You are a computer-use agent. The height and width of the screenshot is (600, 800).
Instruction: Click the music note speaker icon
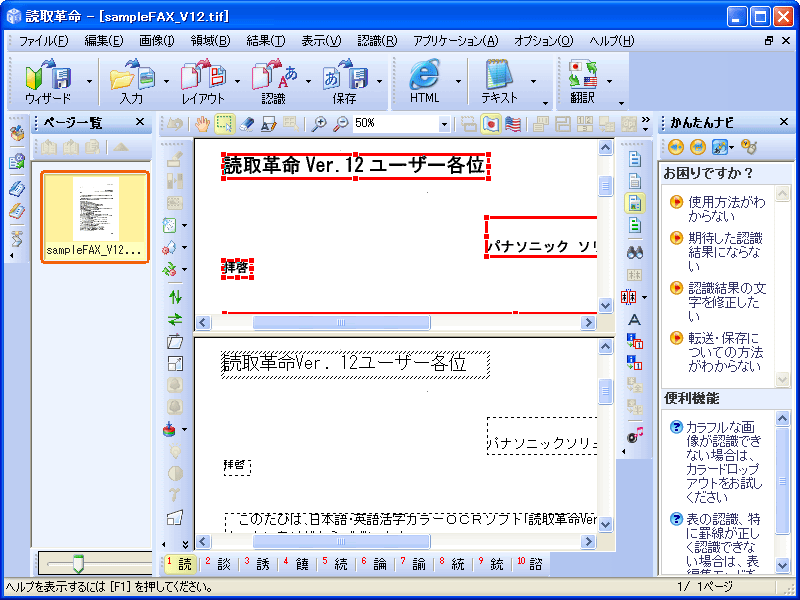(x=635, y=435)
